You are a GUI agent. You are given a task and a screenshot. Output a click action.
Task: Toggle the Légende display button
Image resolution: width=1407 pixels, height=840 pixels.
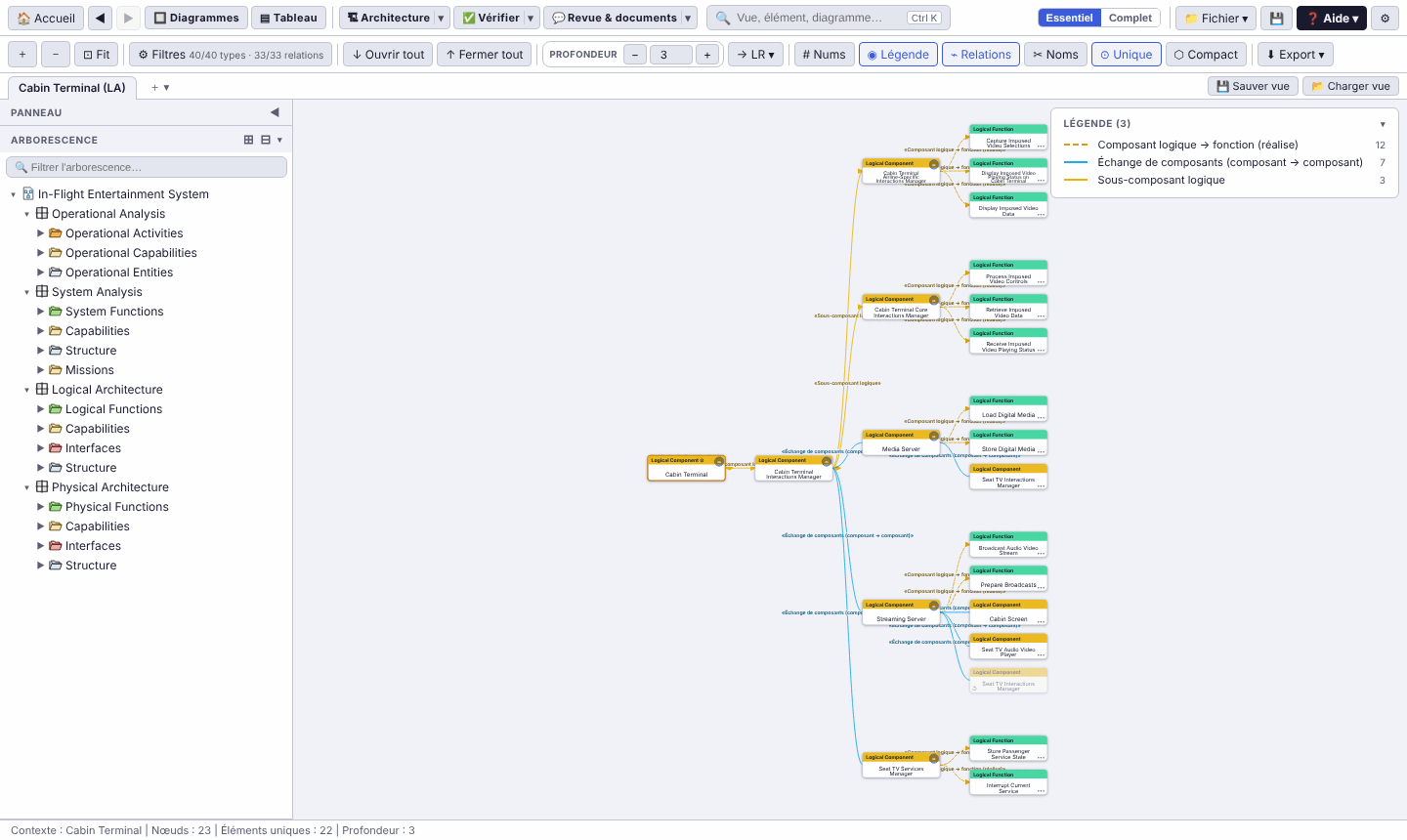[898, 55]
